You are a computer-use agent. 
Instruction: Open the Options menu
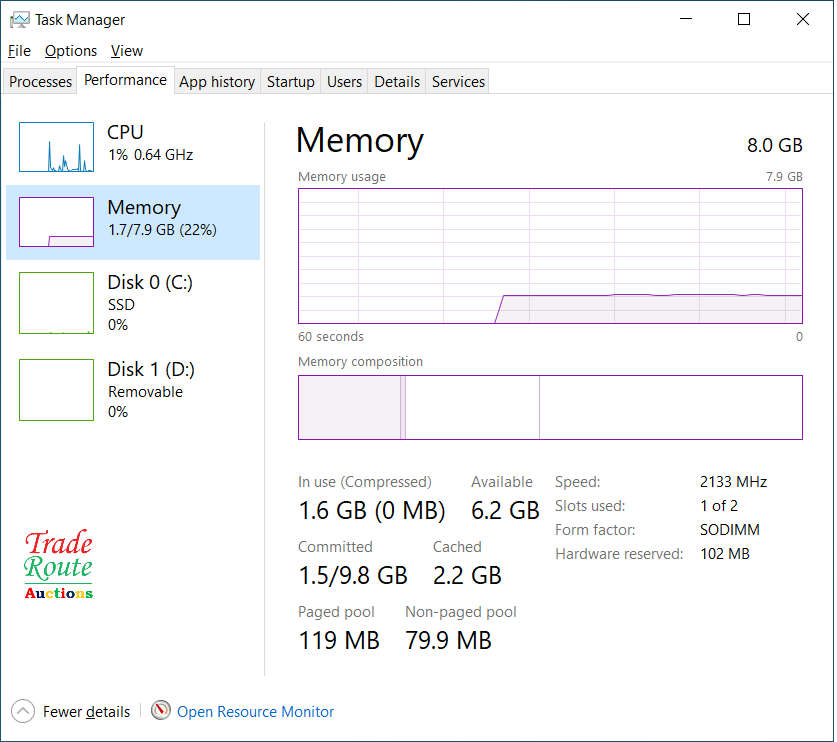71,51
